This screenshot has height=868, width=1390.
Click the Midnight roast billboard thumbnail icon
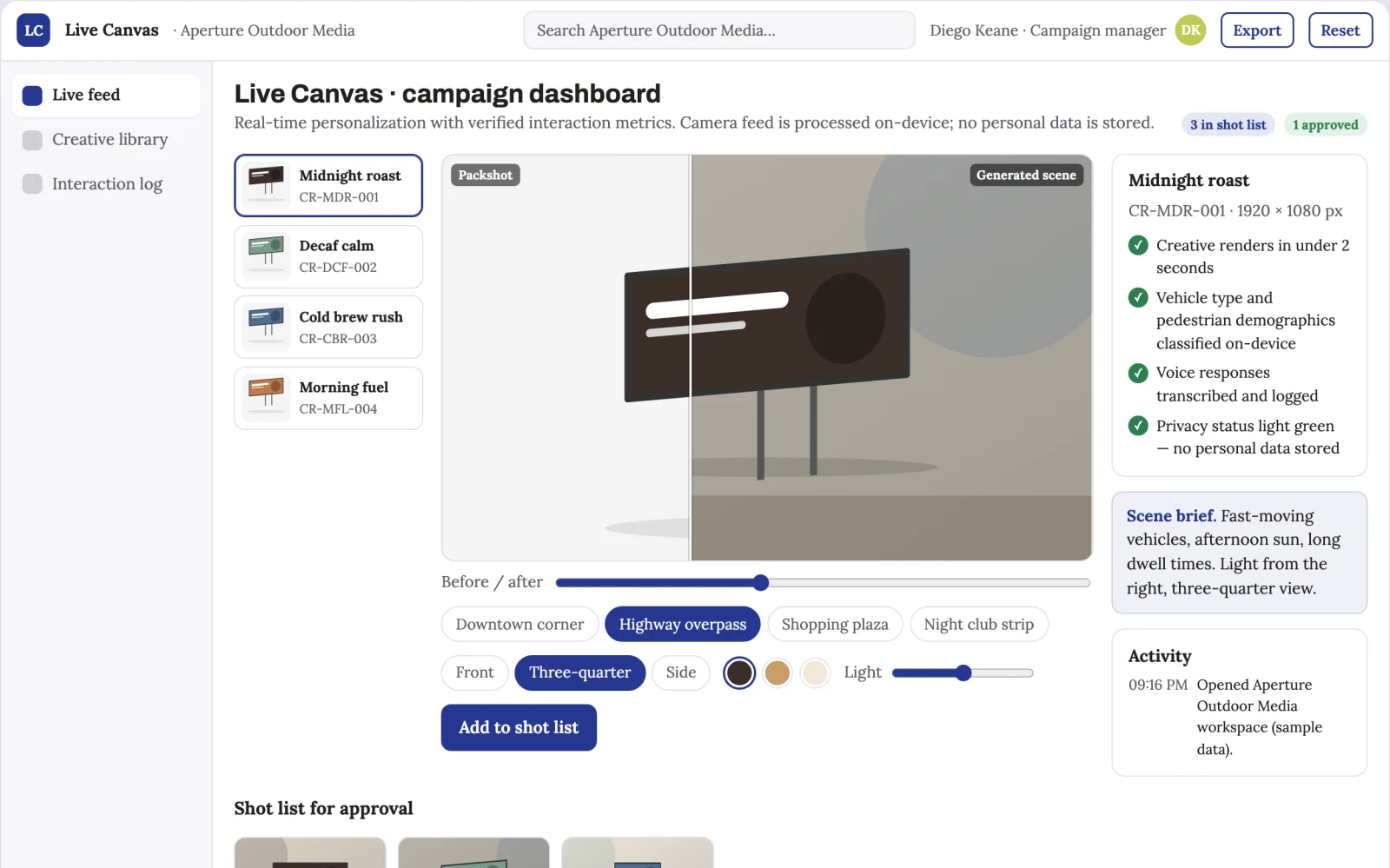[x=266, y=185]
